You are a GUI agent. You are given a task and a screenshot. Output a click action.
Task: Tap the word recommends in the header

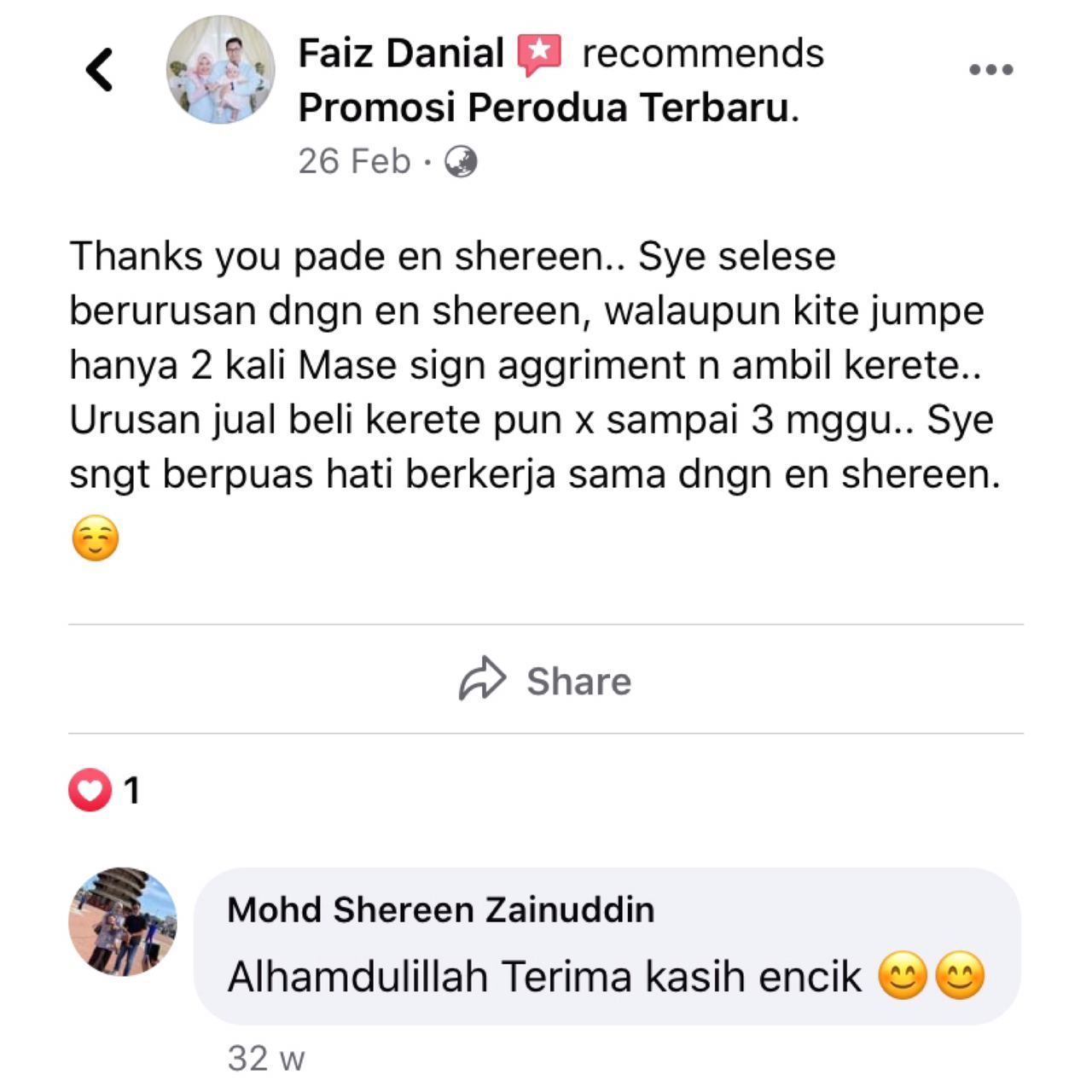703,54
